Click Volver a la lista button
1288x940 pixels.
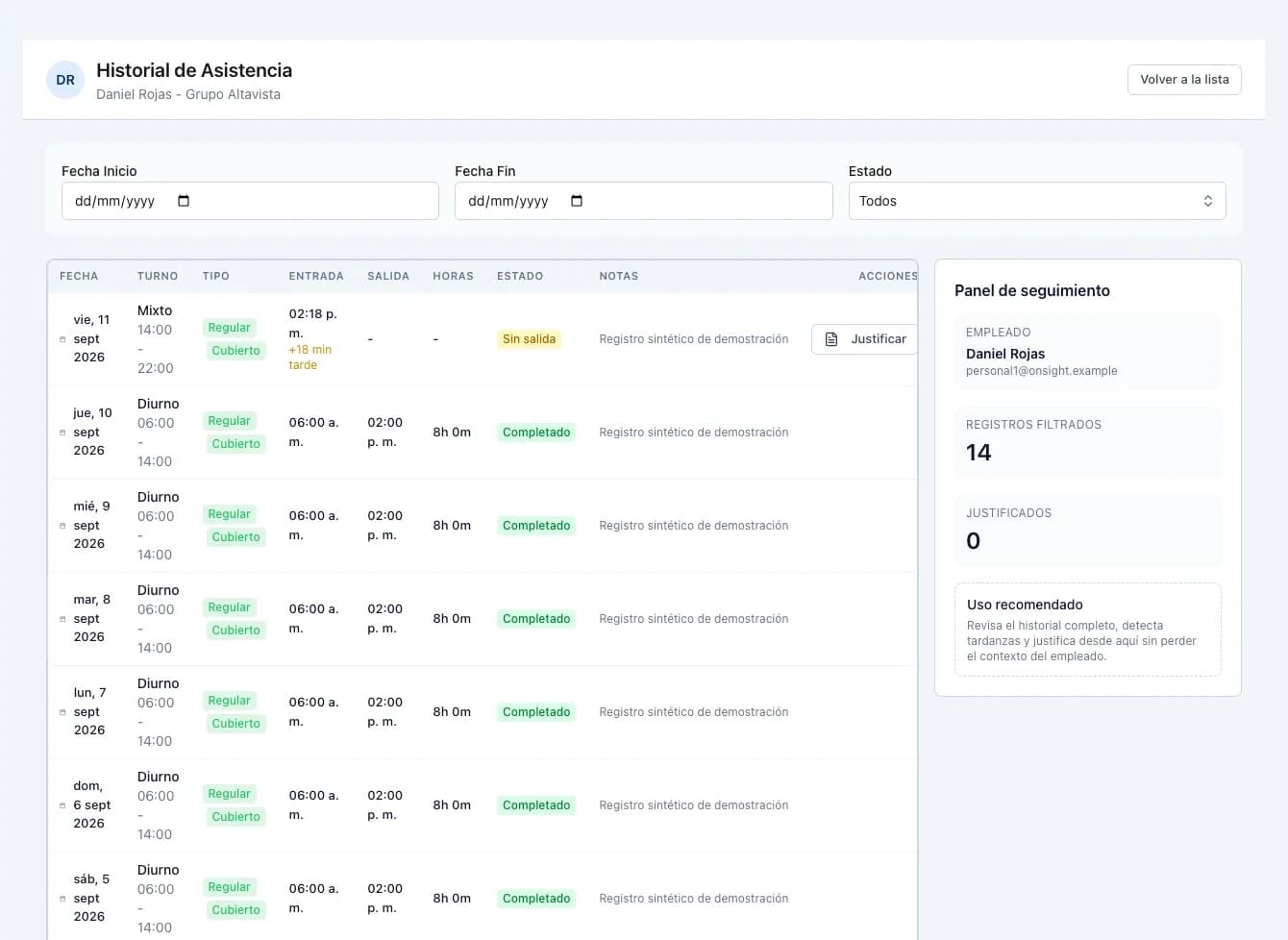click(1184, 80)
